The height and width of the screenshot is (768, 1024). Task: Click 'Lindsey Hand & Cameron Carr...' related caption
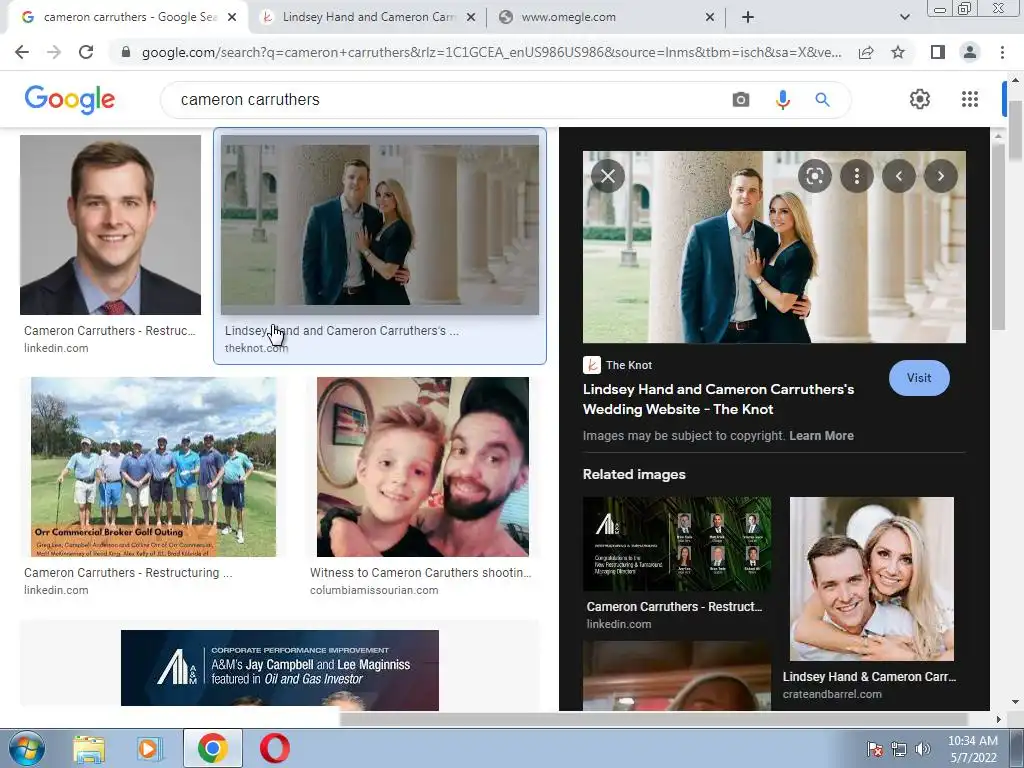pos(869,677)
